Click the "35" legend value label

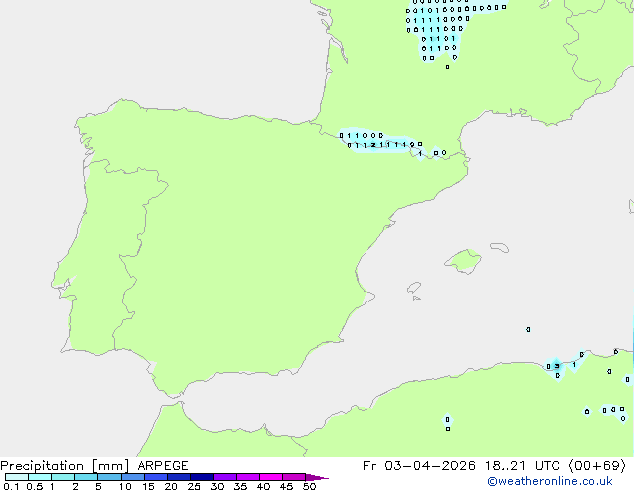coord(240,486)
